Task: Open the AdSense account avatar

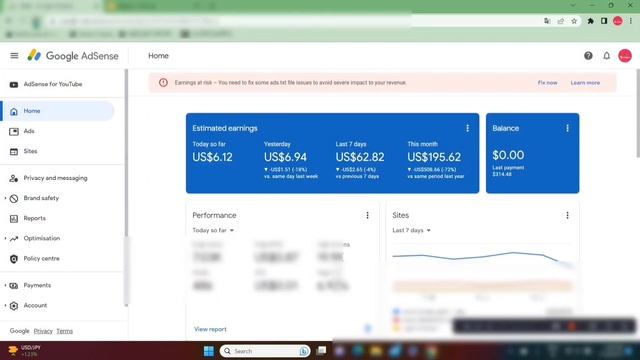Action: click(x=625, y=56)
